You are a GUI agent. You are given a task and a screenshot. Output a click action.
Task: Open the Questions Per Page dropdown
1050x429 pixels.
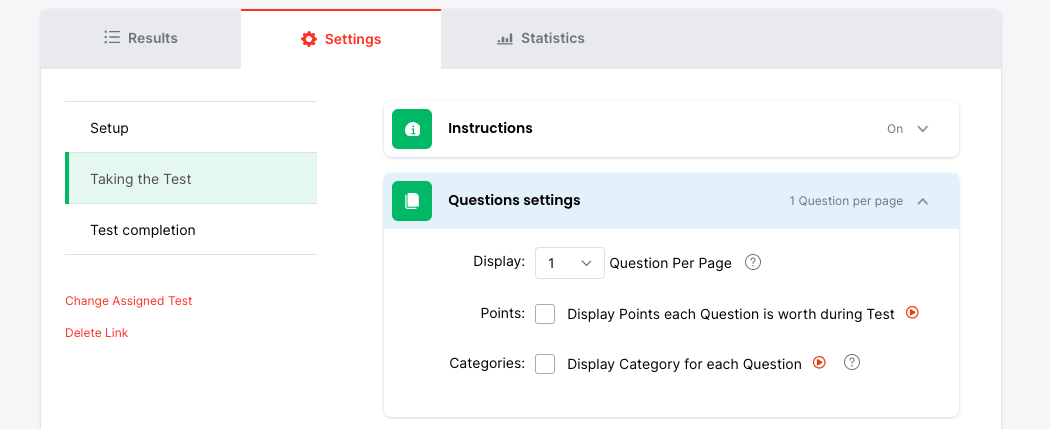(570, 263)
